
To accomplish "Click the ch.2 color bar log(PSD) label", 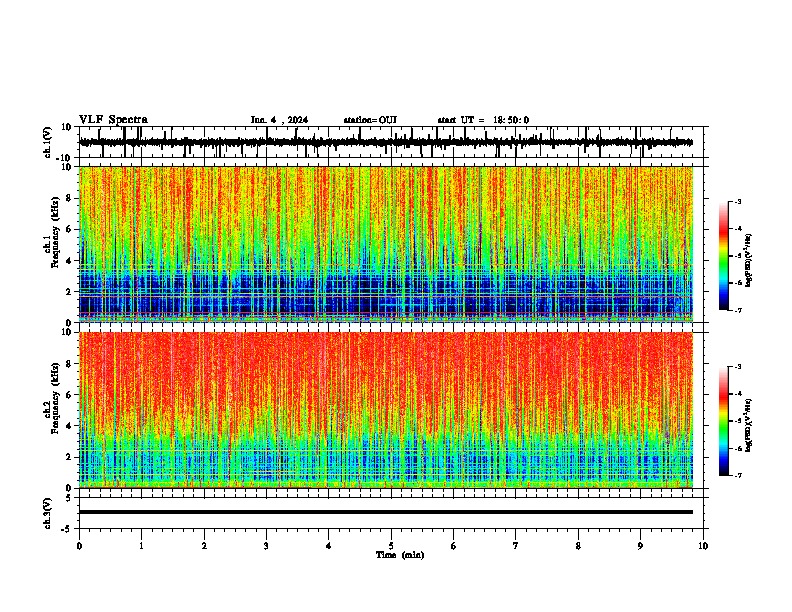I will click(x=749, y=425).
